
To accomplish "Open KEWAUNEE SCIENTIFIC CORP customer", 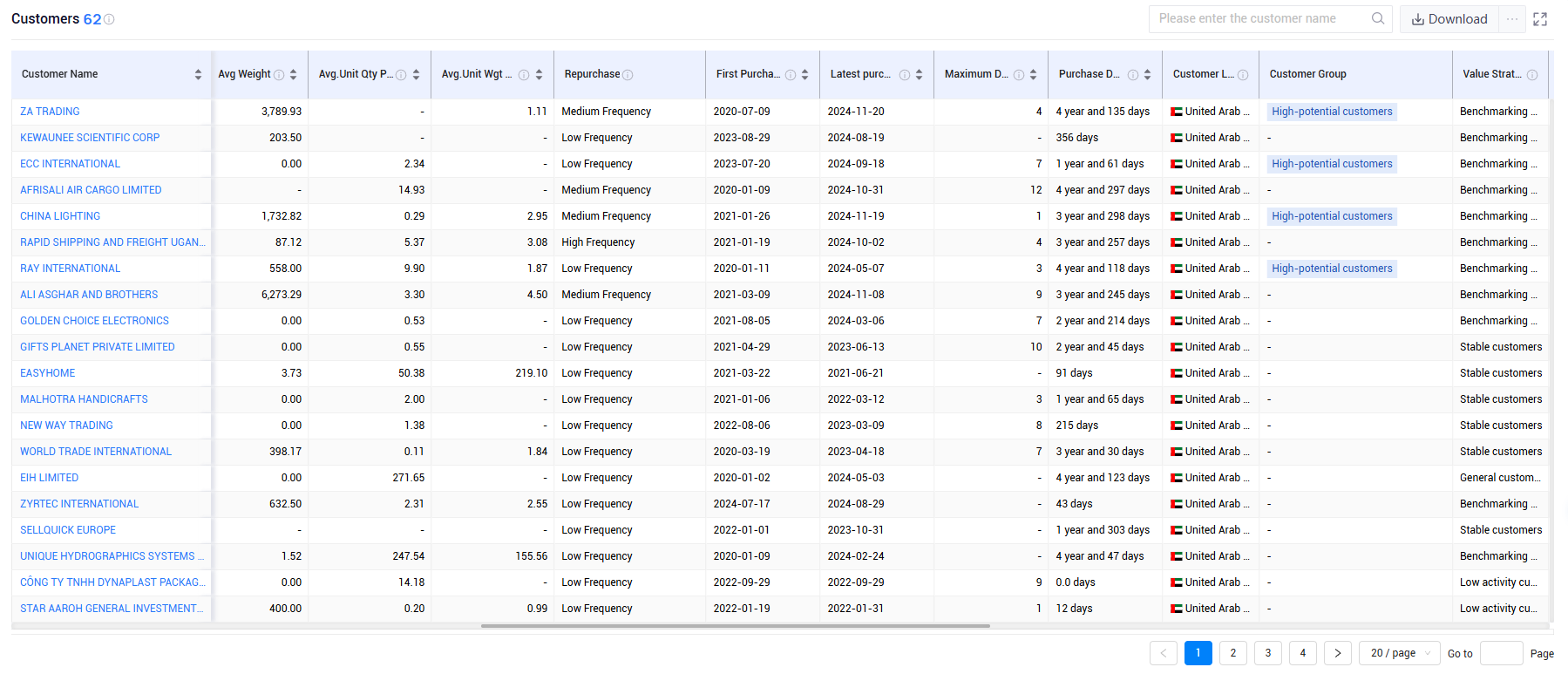I will coord(90,138).
